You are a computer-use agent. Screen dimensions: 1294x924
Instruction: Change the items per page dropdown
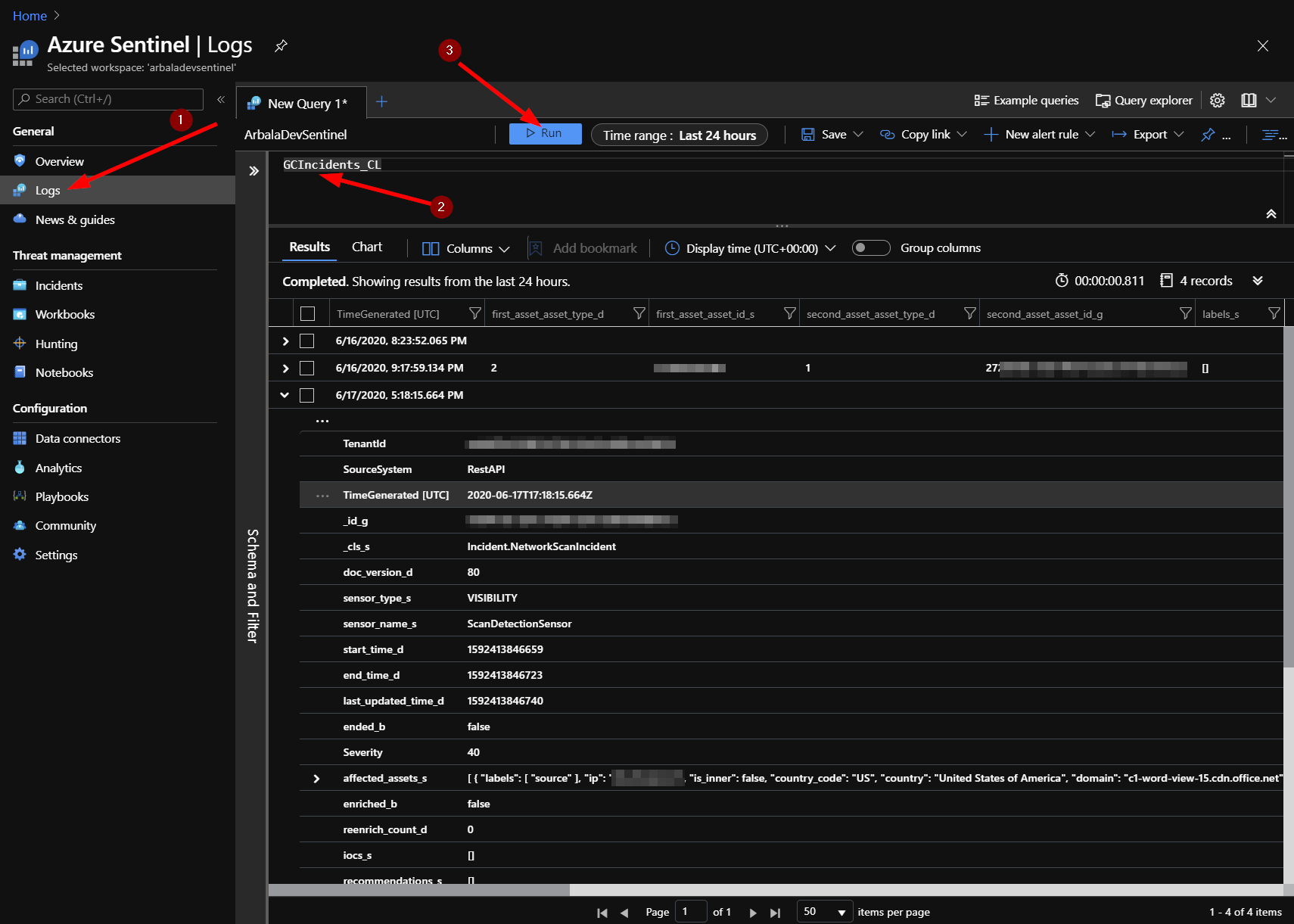click(x=825, y=912)
